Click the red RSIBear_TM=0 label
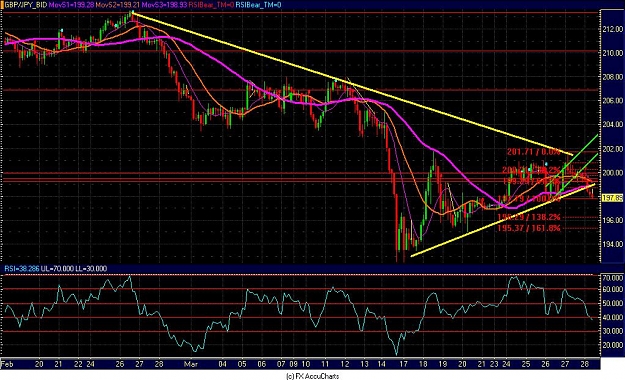The height and width of the screenshot is (380, 625). click(x=211, y=5)
